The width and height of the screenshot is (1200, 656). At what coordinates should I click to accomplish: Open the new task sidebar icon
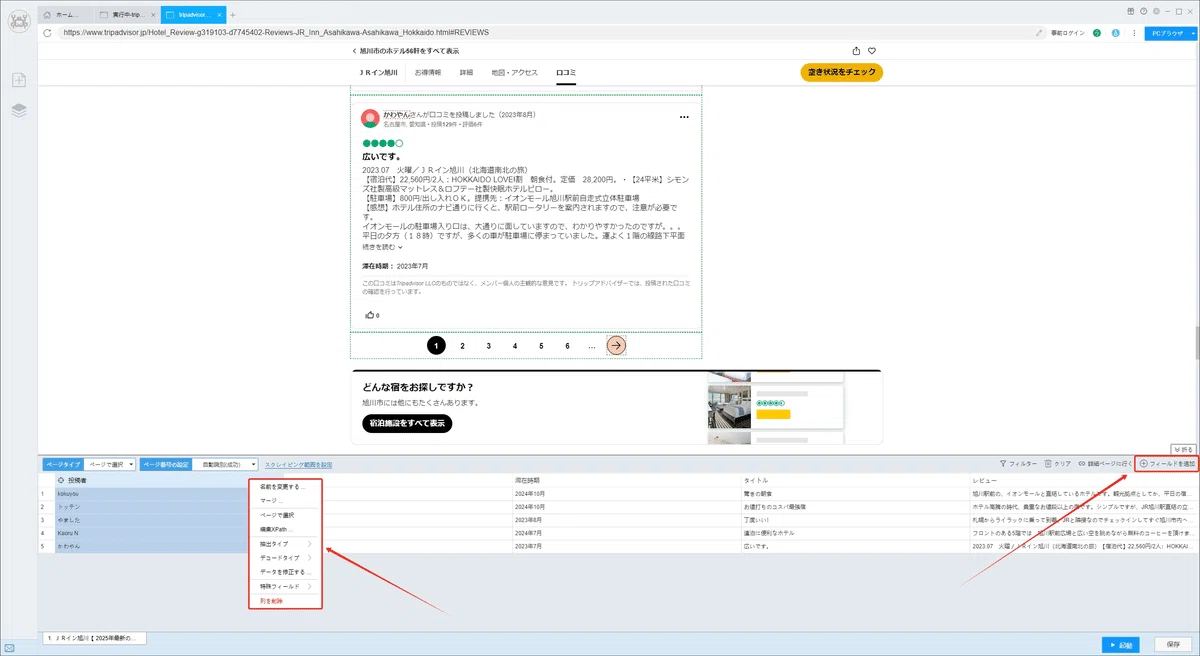19,81
